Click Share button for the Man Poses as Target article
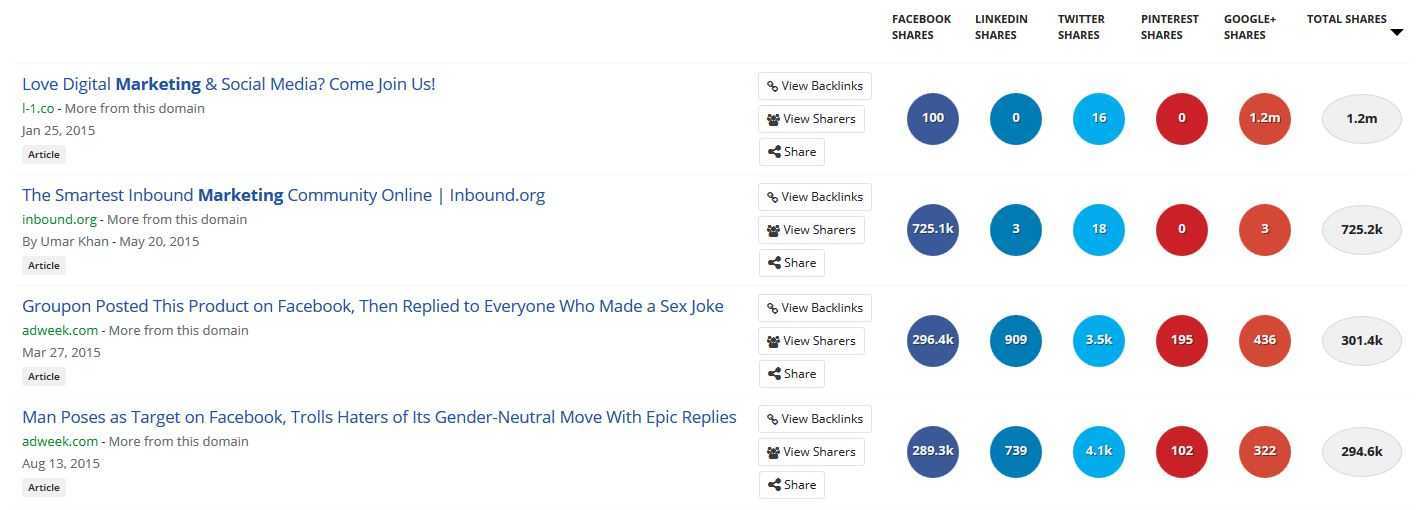This screenshot has width=1421, height=510. click(791, 485)
